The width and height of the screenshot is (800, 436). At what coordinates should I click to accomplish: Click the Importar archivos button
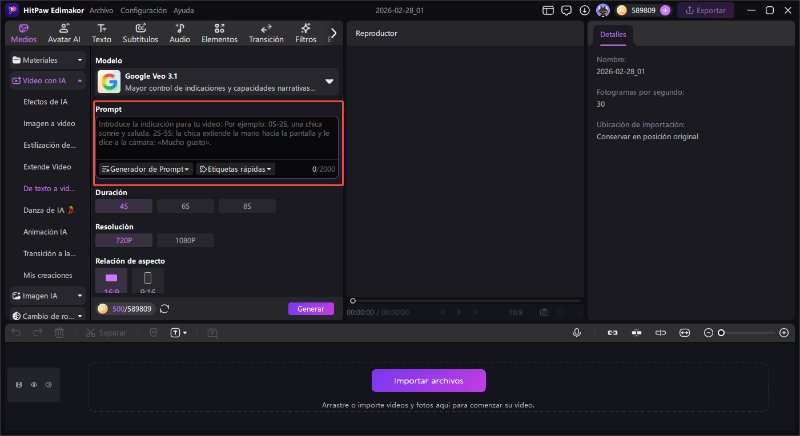click(429, 381)
